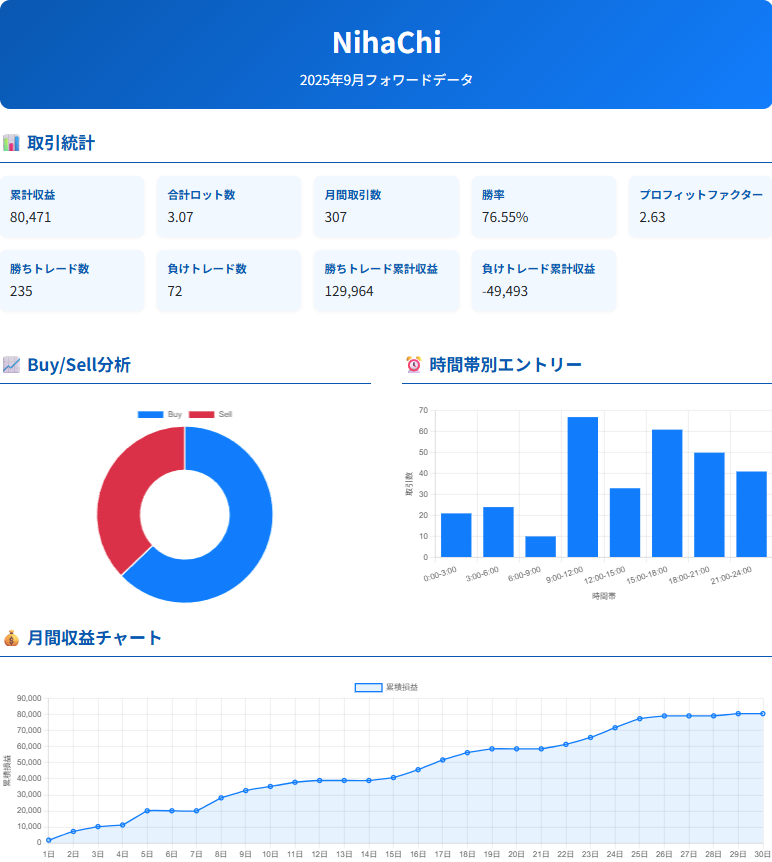The height and width of the screenshot is (862, 772).
Task: Select the 負けトレード累計収益 card
Action: (543, 281)
